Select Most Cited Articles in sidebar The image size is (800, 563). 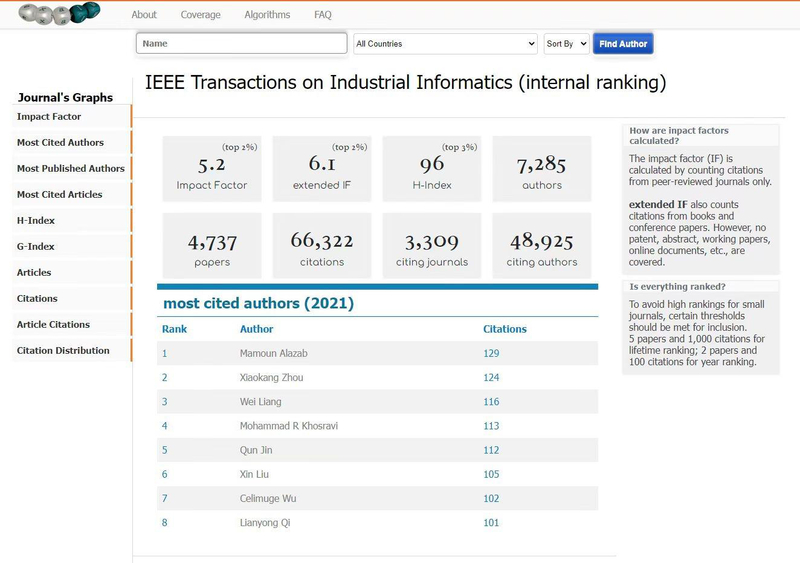59,195
